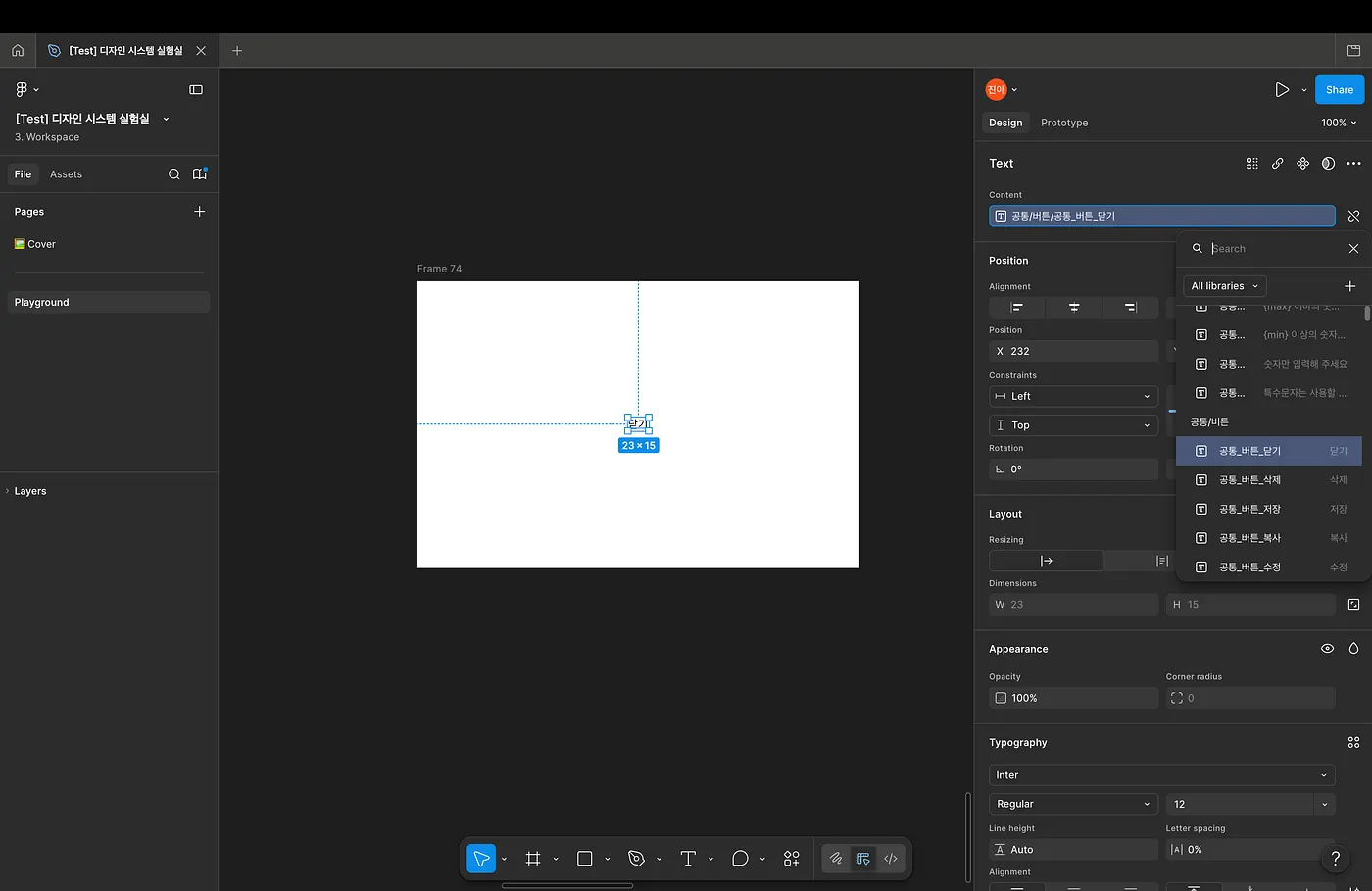Click the Share button
Viewport: 1372px width, 891px height.
pyautogui.click(x=1340, y=90)
